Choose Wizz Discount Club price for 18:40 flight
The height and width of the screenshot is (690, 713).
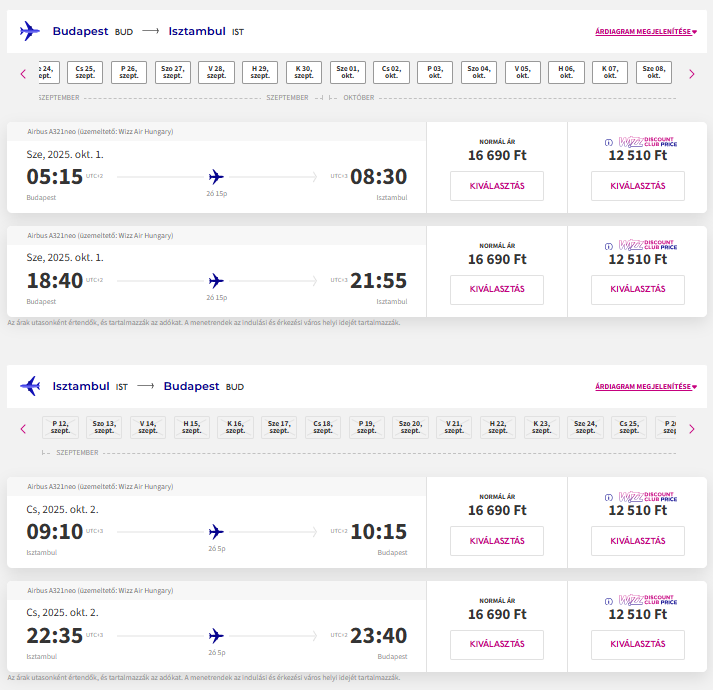click(638, 290)
